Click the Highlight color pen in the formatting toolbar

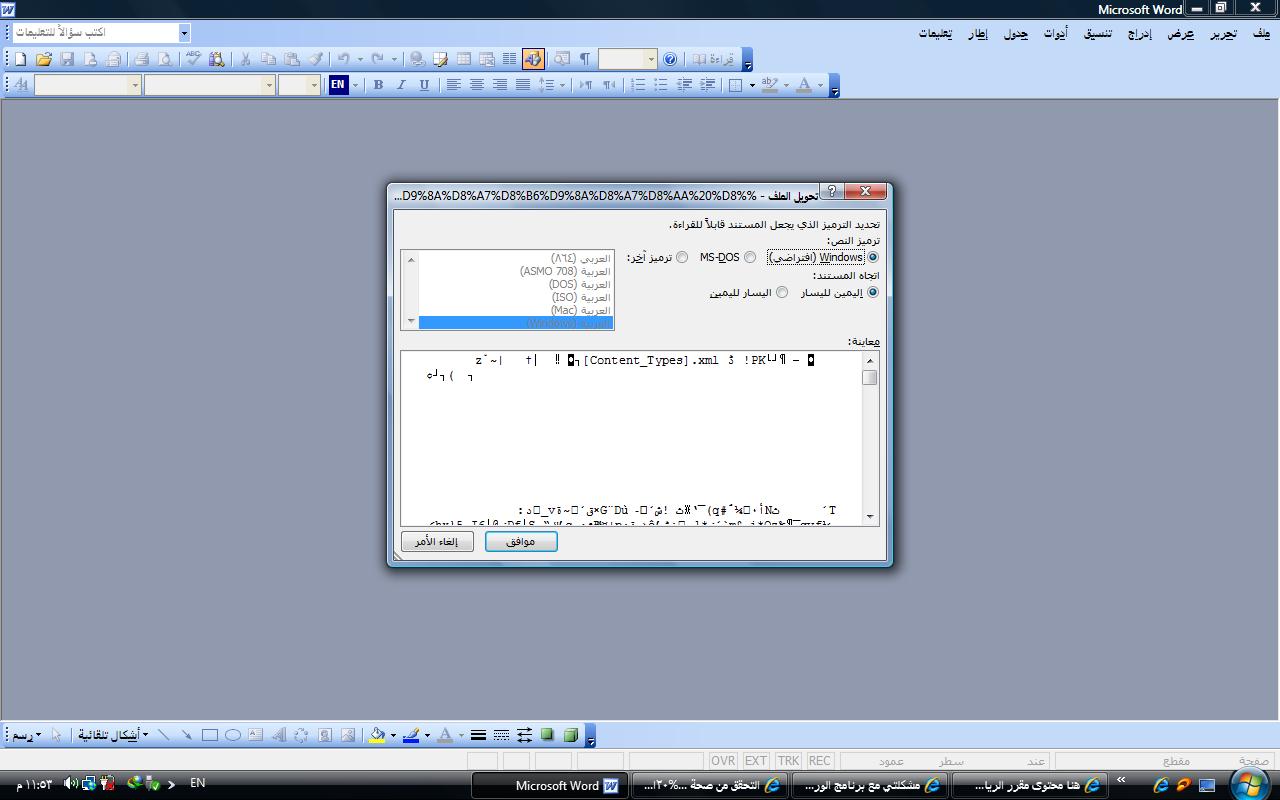(769, 85)
